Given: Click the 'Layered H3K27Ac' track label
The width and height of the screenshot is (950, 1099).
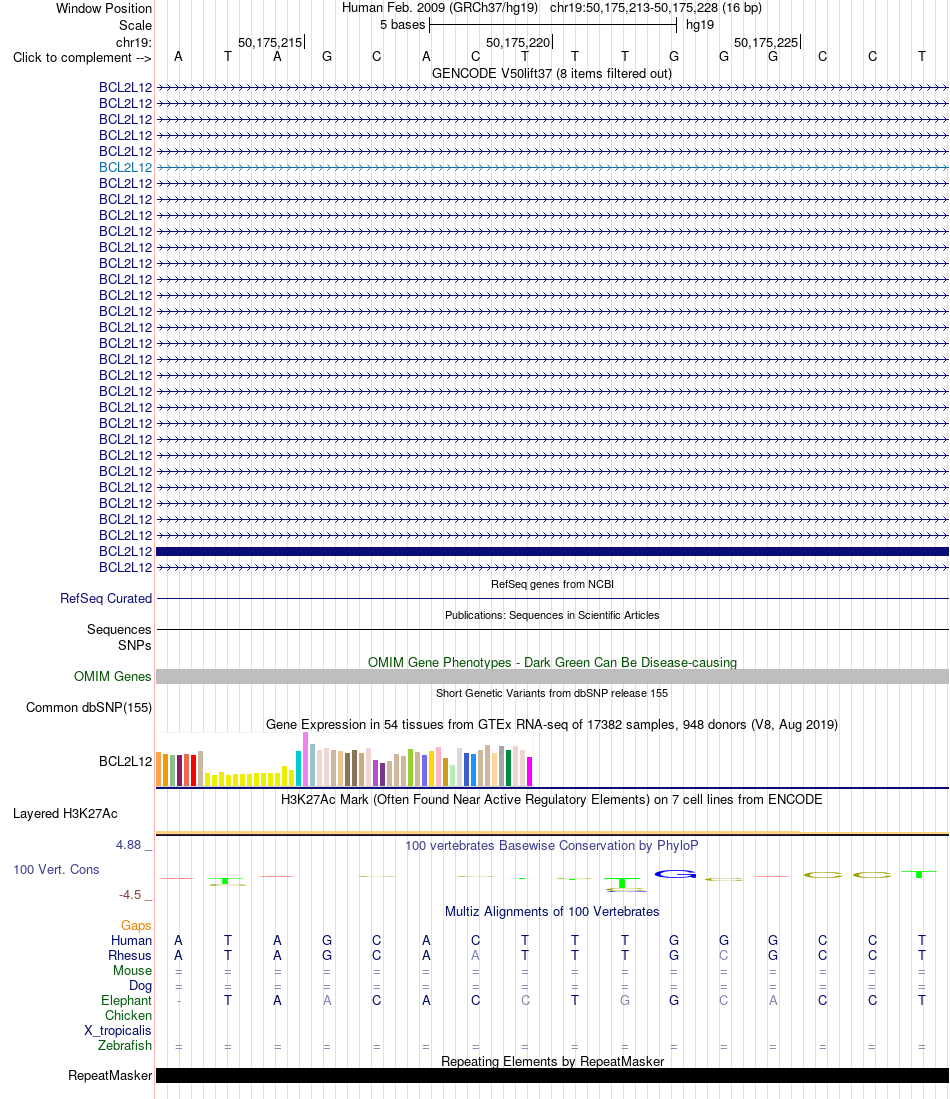Looking at the screenshot, I should coord(65,814).
